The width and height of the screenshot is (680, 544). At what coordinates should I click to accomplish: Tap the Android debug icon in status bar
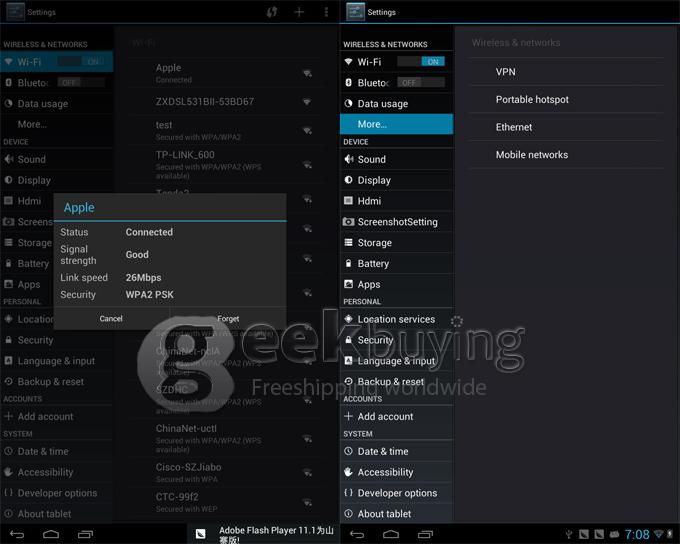pyautogui.click(x=615, y=534)
